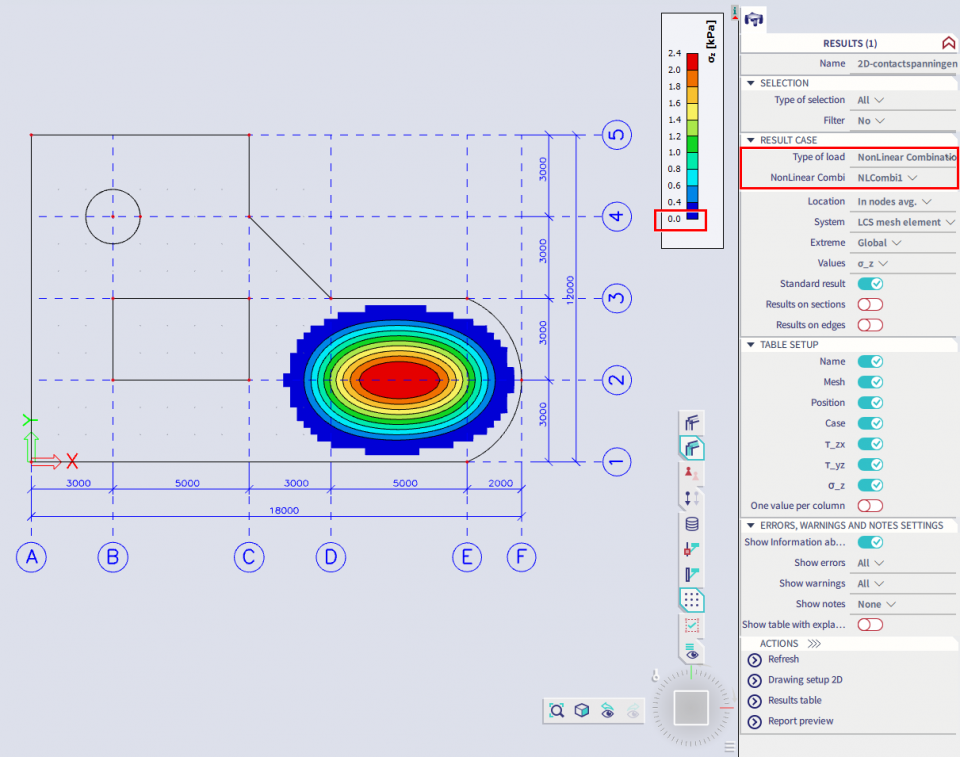Collapse the TABLE SETUP section

click(x=751, y=345)
